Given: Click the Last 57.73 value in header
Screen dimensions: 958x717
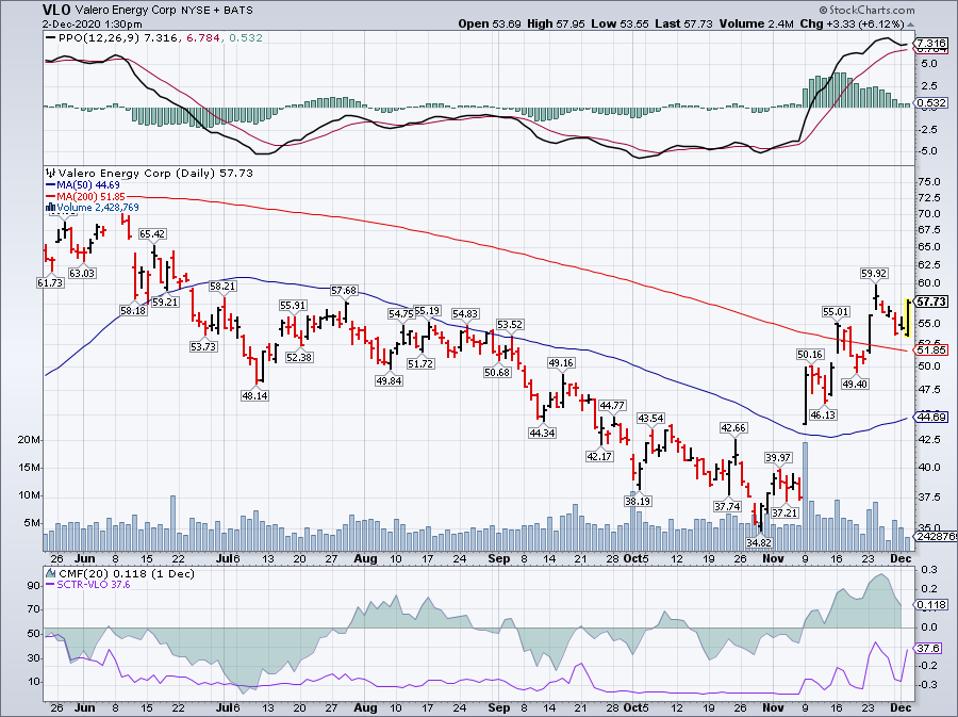Looking at the screenshot, I should point(684,24).
